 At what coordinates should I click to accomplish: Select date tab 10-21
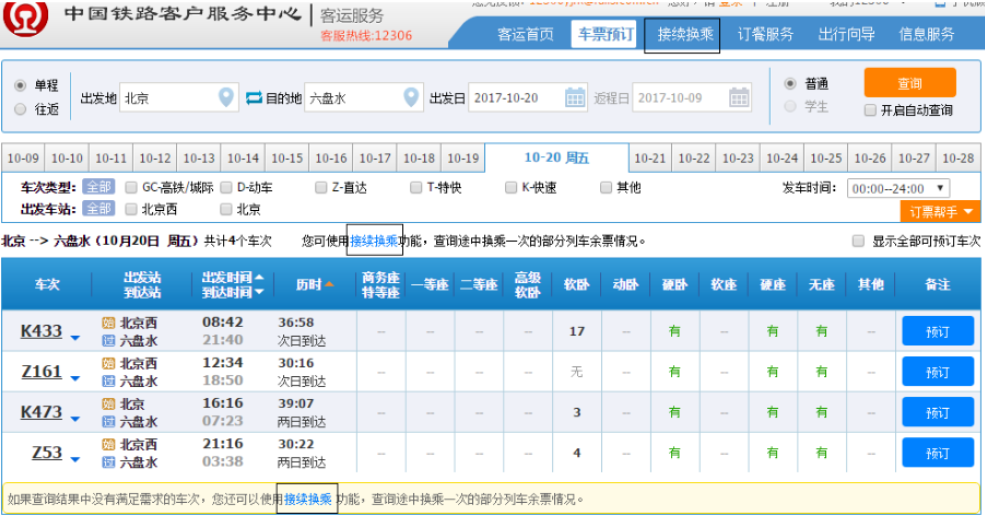650,158
